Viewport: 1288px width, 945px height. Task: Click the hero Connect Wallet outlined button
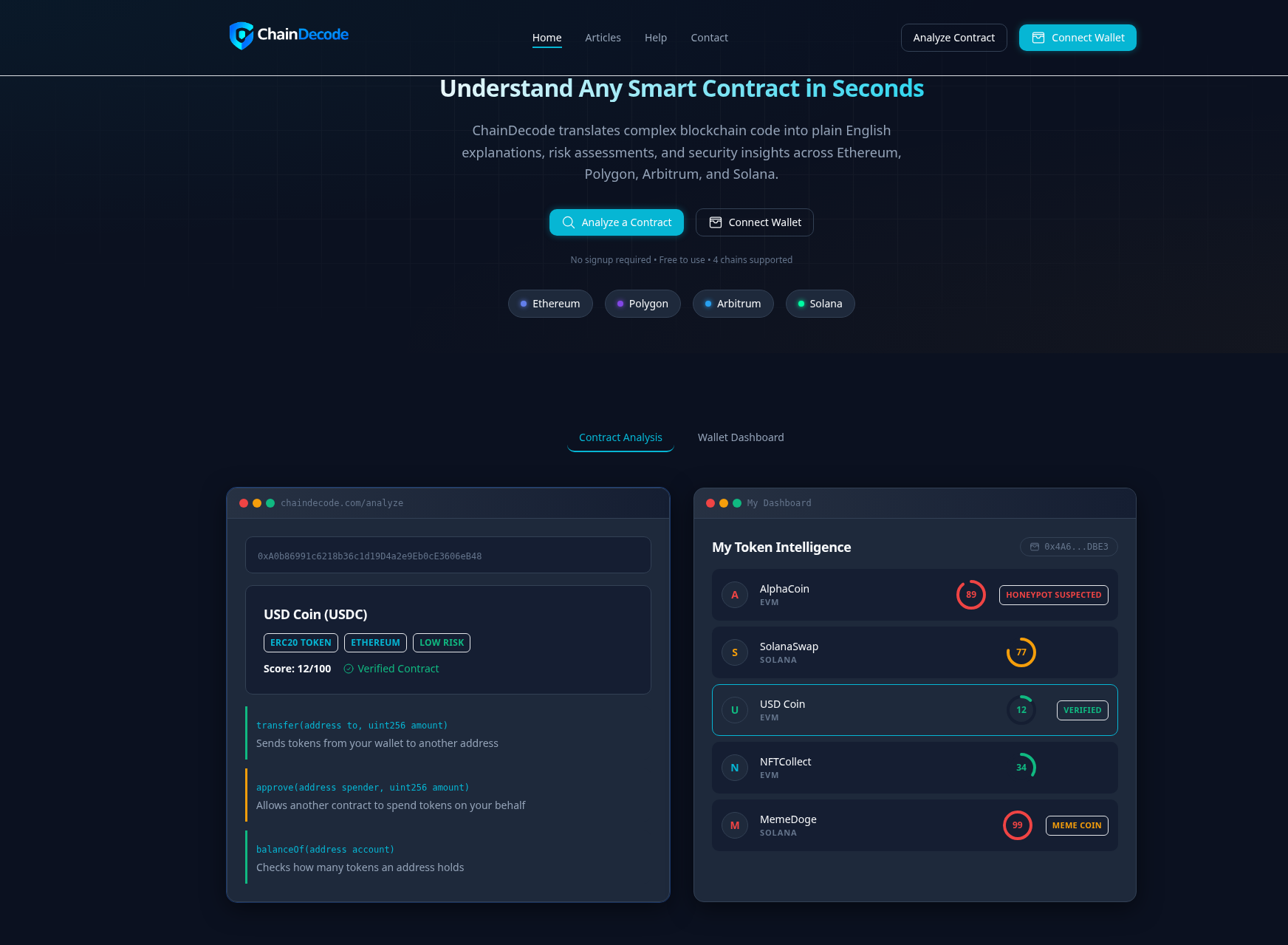pos(755,222)
